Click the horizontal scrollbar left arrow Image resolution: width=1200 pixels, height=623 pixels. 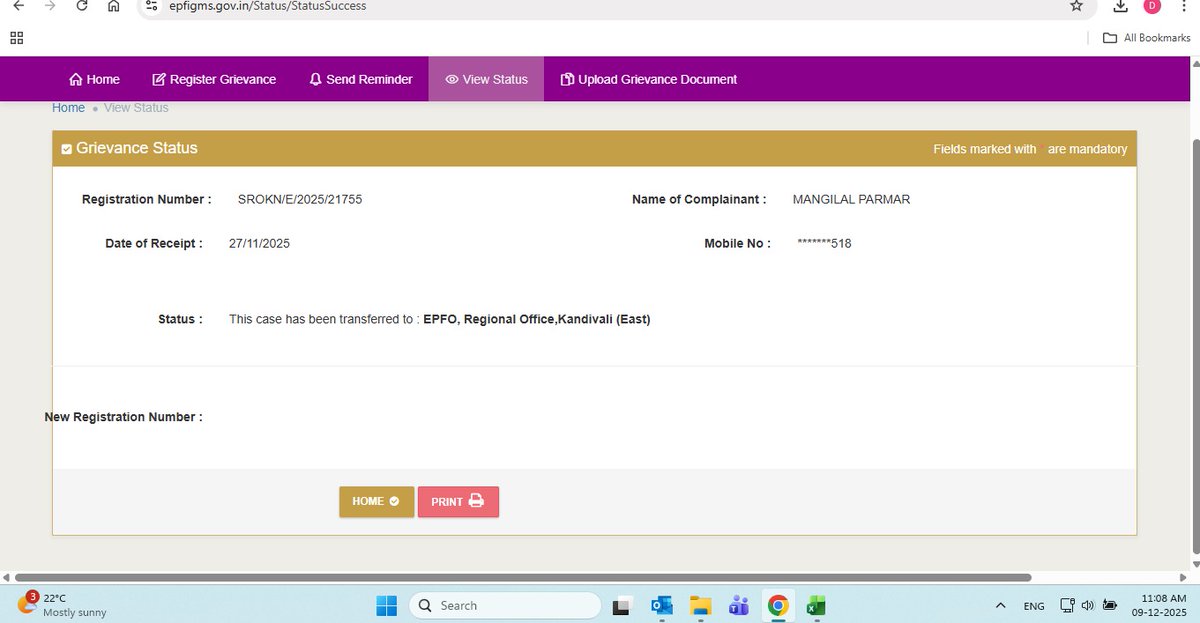7,577
